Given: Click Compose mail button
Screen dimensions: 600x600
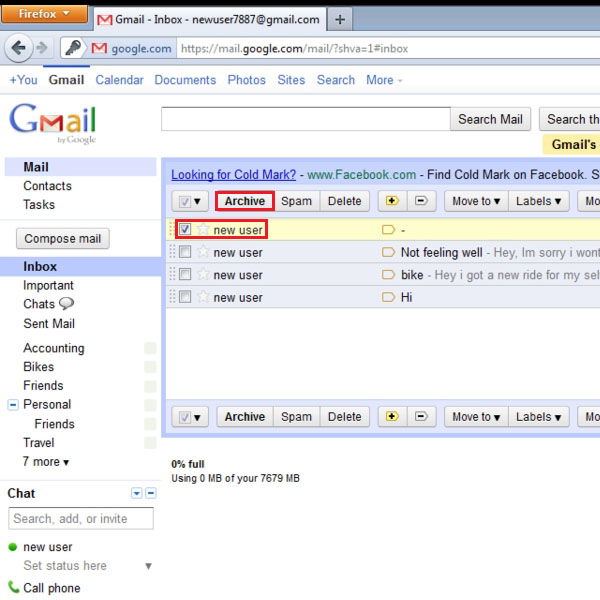Looking at the screenshot, I should click(x=63, y=239).
